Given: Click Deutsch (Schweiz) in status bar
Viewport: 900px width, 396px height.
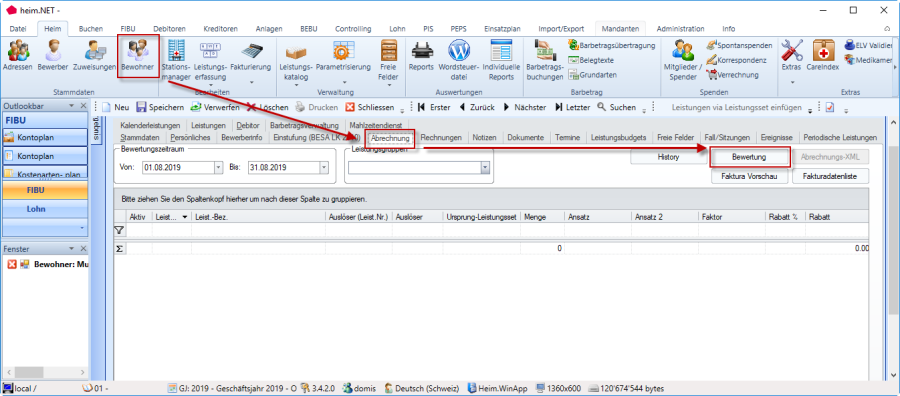Looking at the screenshot, I should 422,389.
